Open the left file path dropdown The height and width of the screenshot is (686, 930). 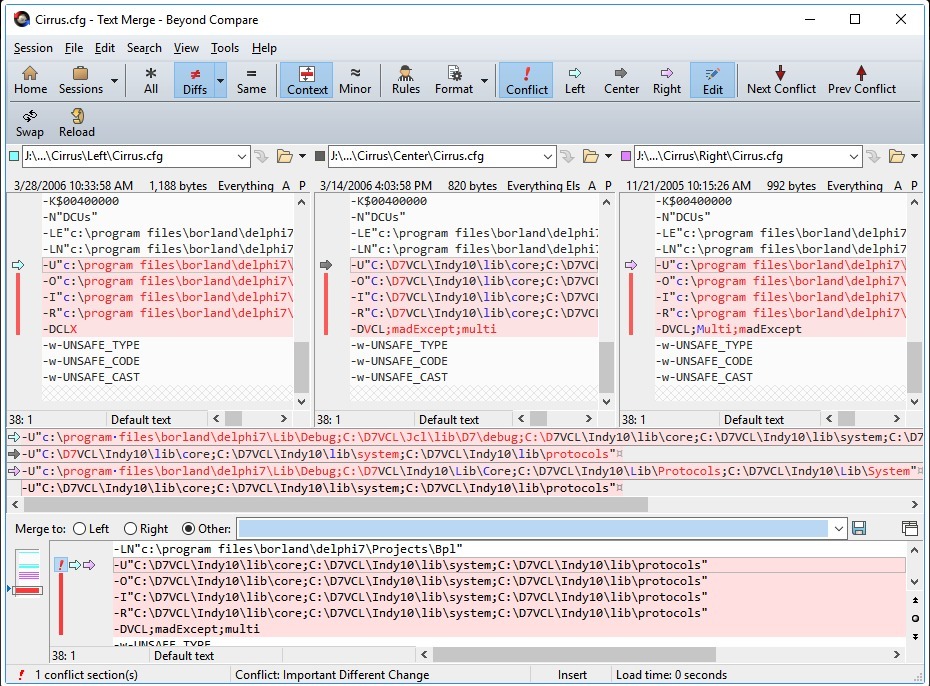[x=241, y=157]
